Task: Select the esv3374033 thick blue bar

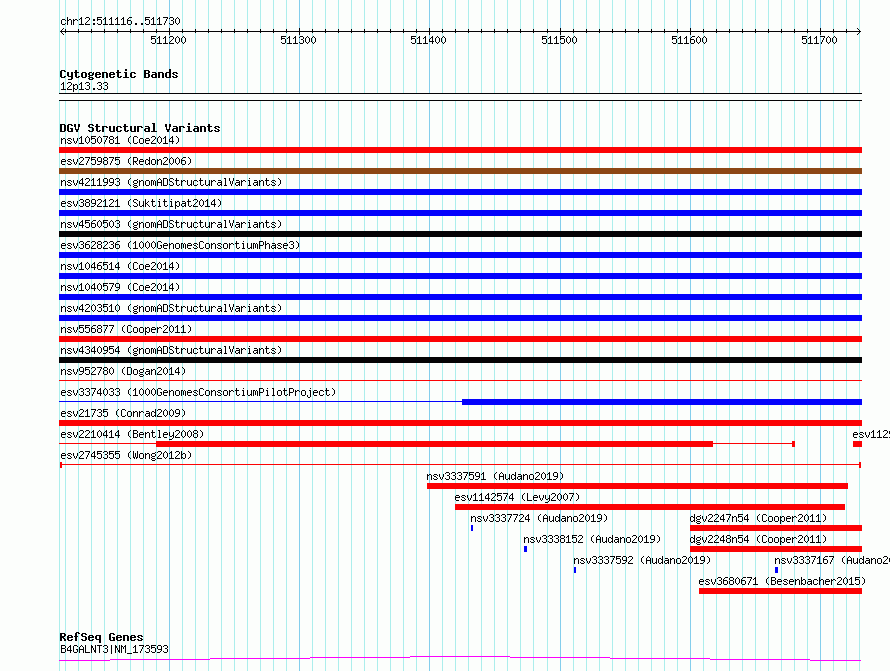Action: coord(662,402)
